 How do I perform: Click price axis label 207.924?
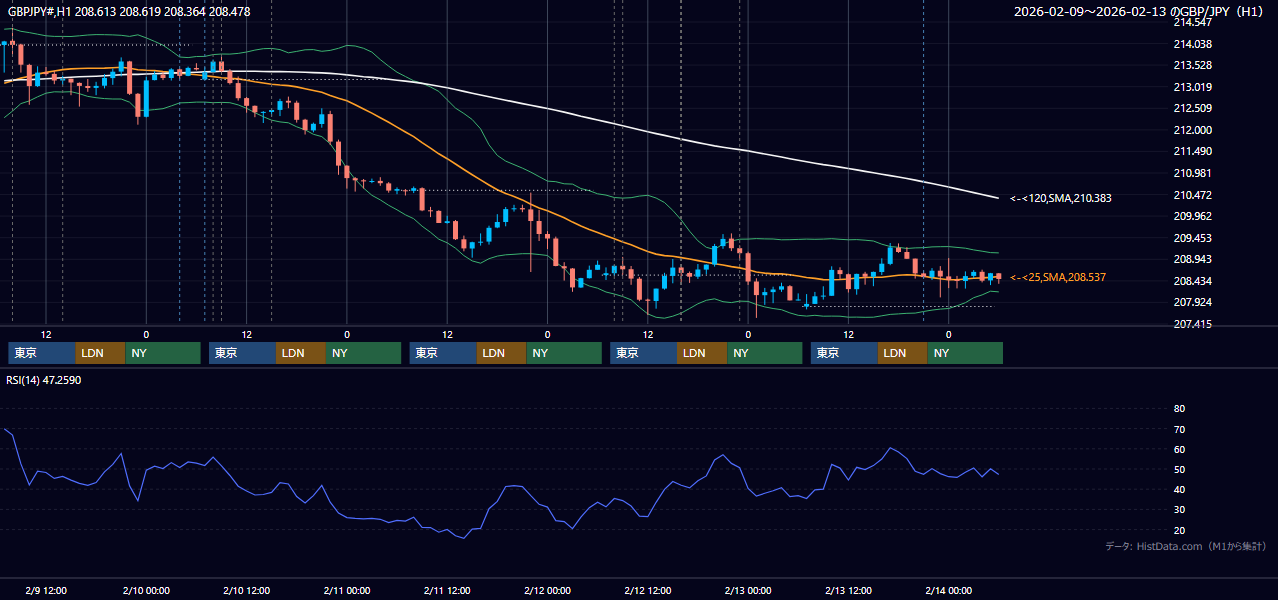click(1192, 302)
